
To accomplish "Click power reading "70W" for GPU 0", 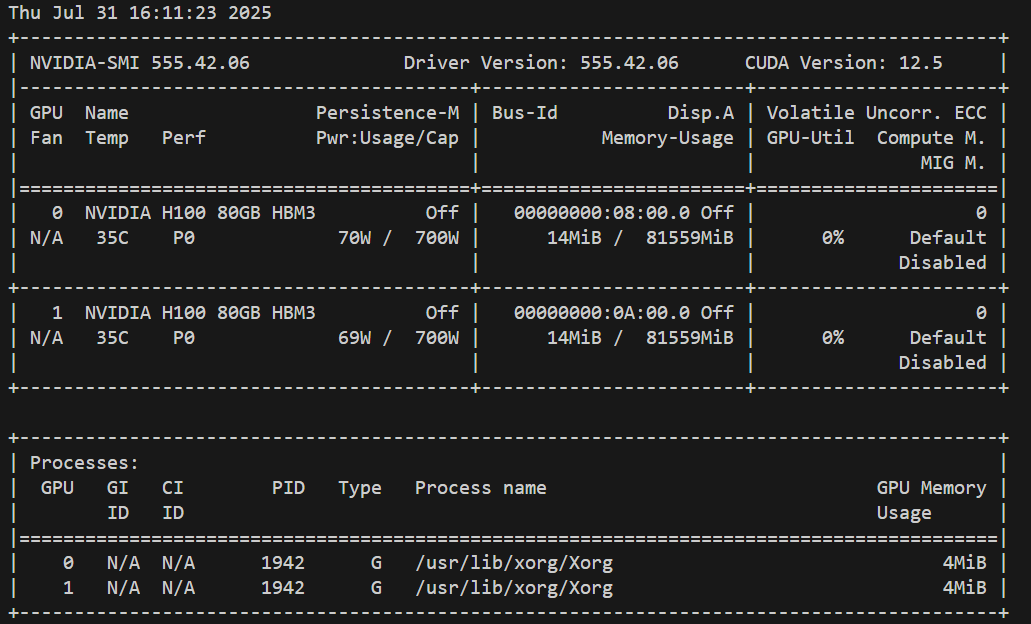I will coord(354,238).
